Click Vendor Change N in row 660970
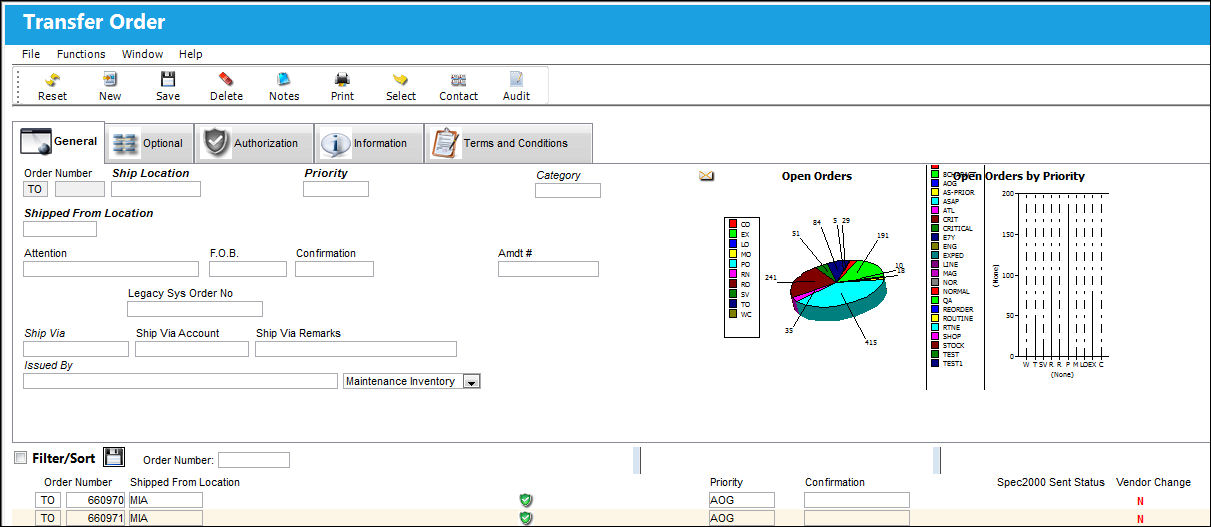 click(1139, 501)
